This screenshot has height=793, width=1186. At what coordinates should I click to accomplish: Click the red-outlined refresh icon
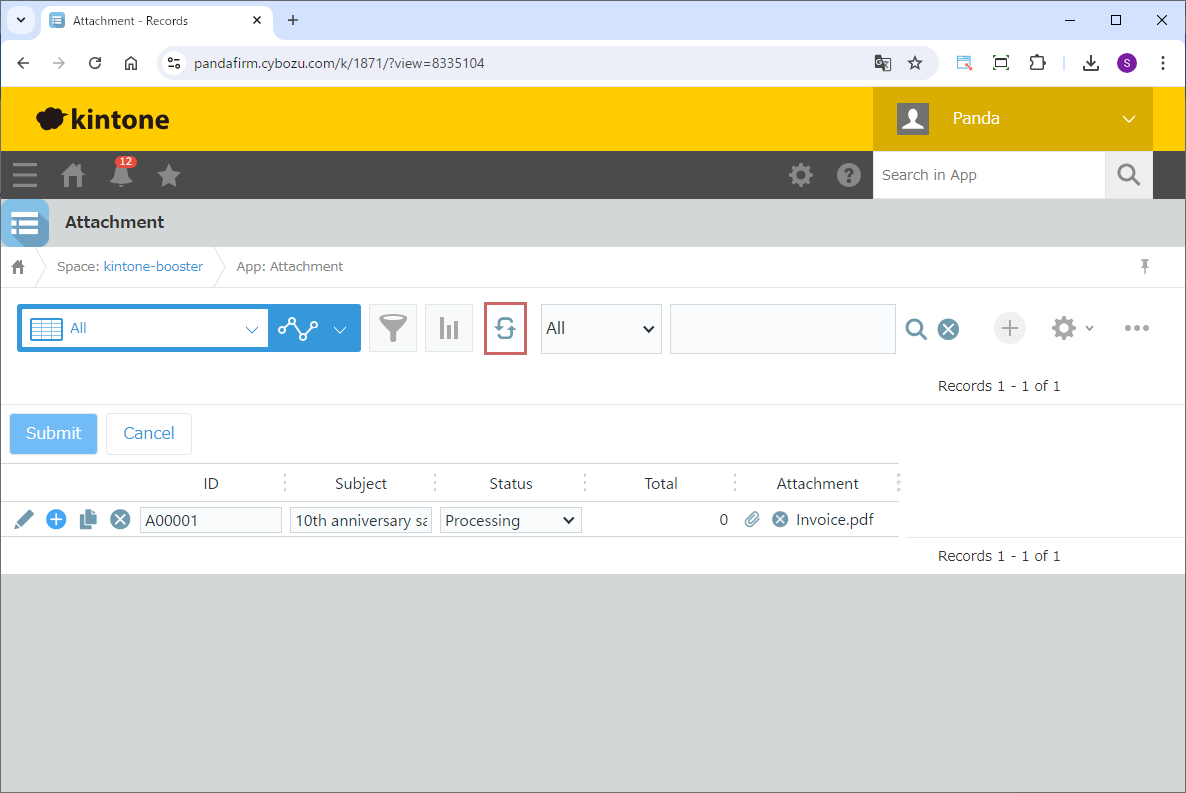click(505, 328)
